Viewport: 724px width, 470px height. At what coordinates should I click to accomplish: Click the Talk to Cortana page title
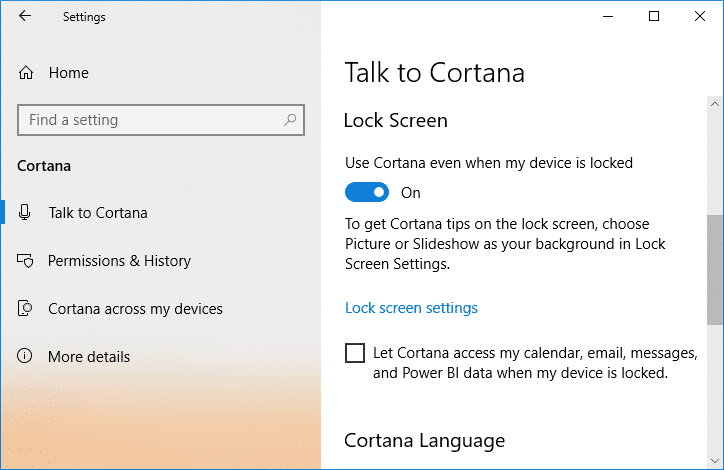[435, 73]
